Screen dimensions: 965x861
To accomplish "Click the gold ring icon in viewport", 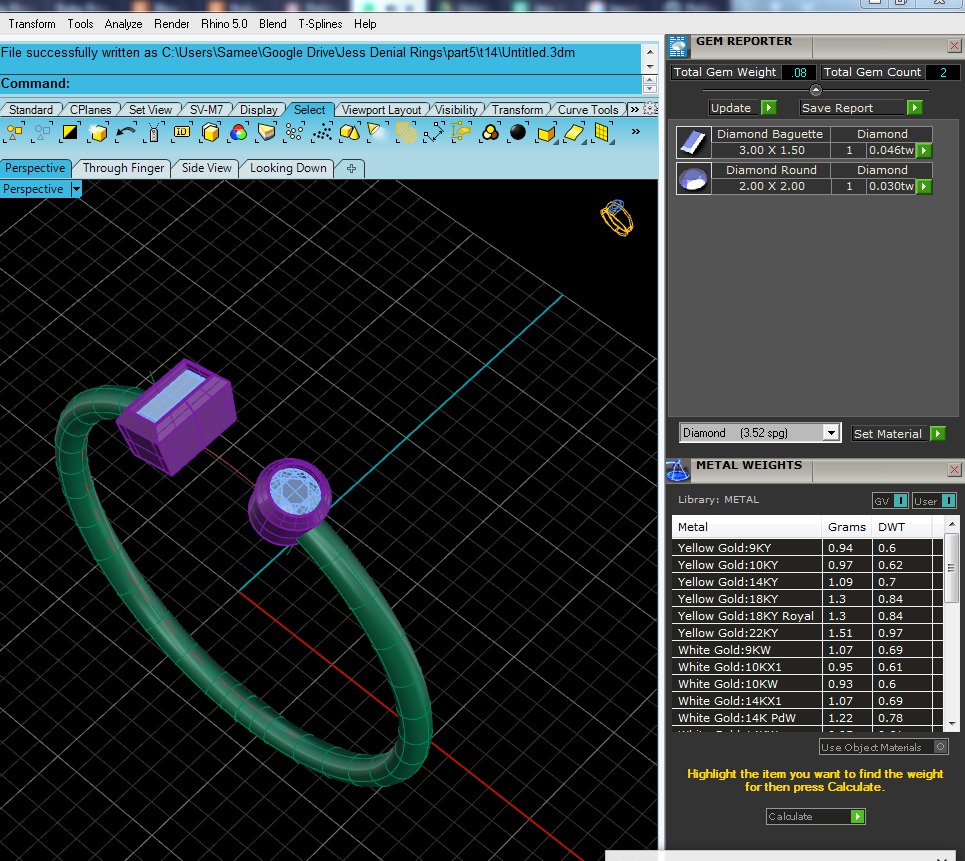I will click(617, 218).
